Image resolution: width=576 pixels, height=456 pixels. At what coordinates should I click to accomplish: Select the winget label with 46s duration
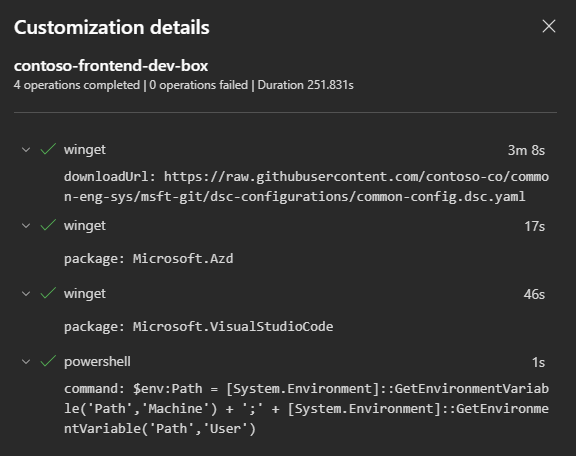pyautogui.click(x=85, y=294)
